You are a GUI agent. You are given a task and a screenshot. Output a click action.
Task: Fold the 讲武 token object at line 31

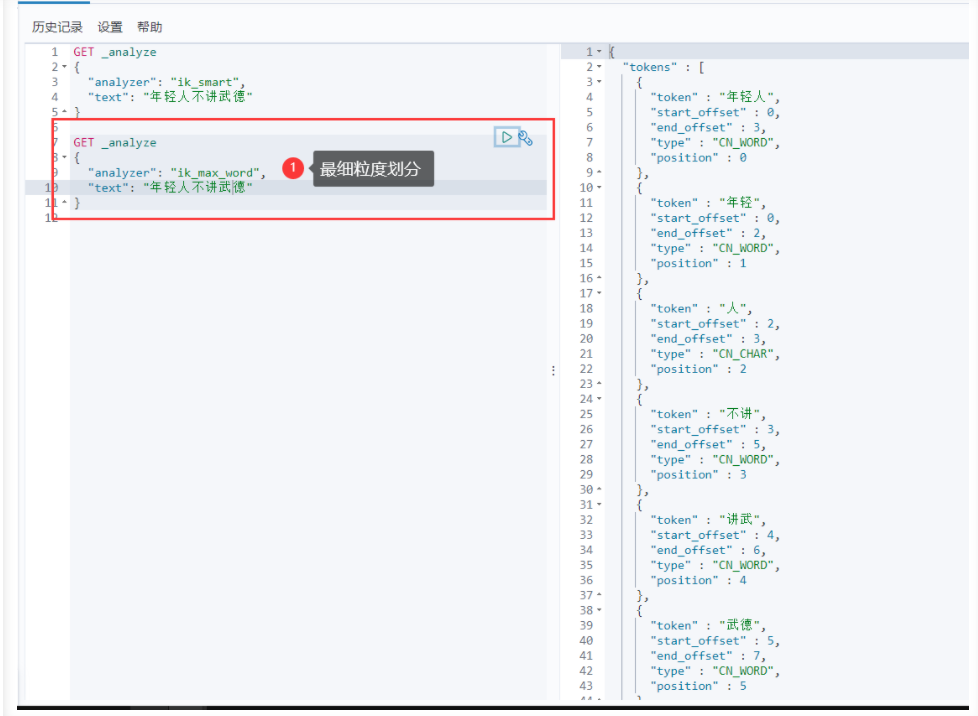pos(599,505)
